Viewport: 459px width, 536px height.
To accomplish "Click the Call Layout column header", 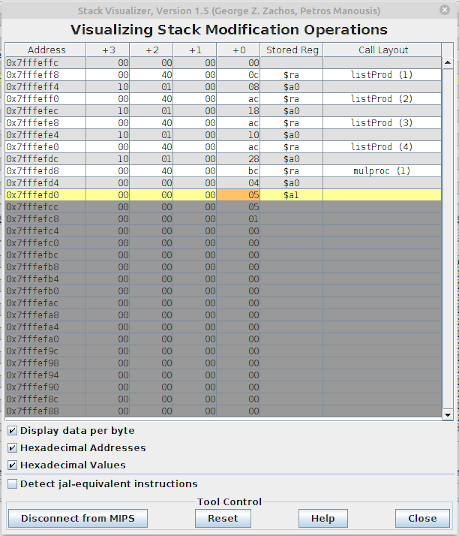I will tap(382, 50).
